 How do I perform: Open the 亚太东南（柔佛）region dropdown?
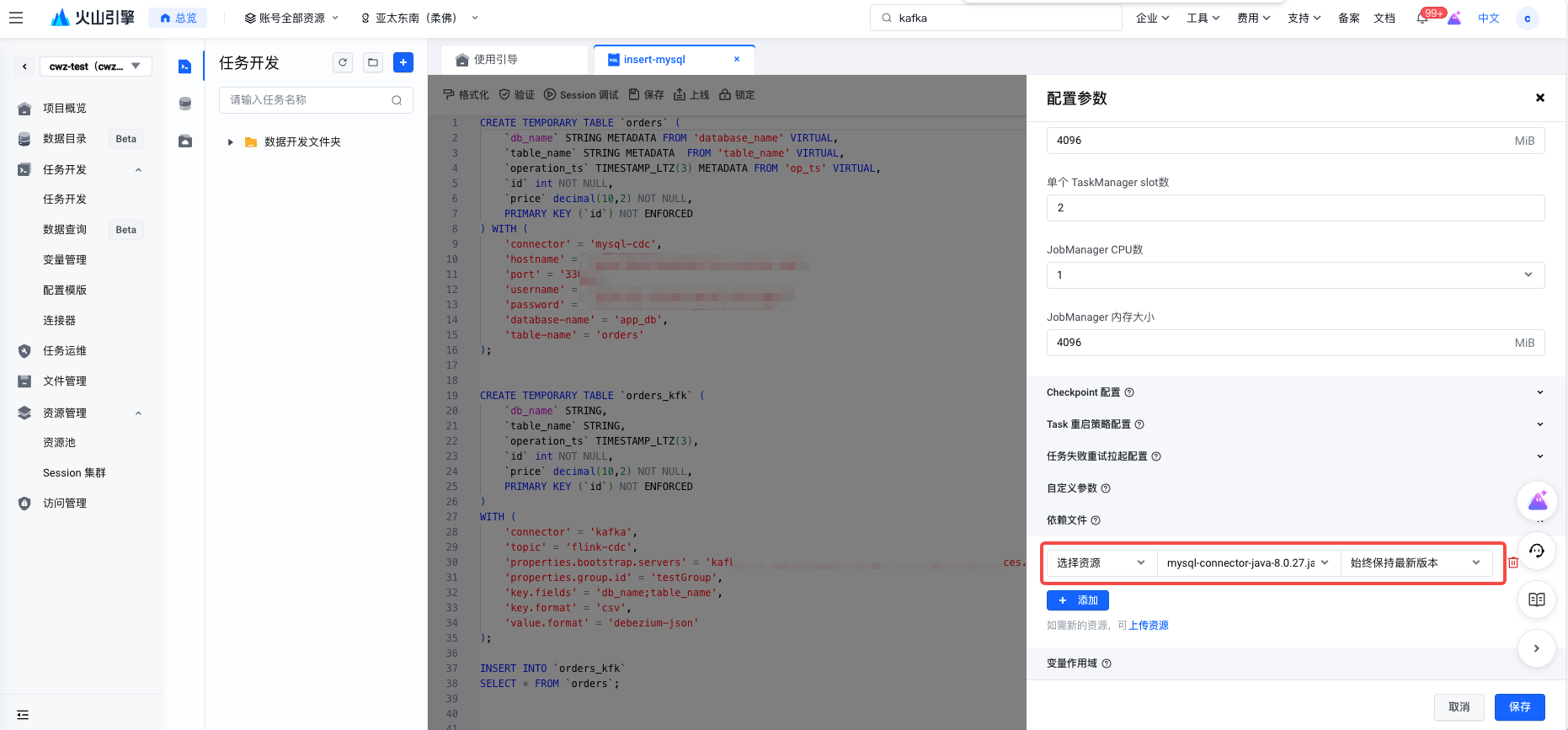pos(419,18)
